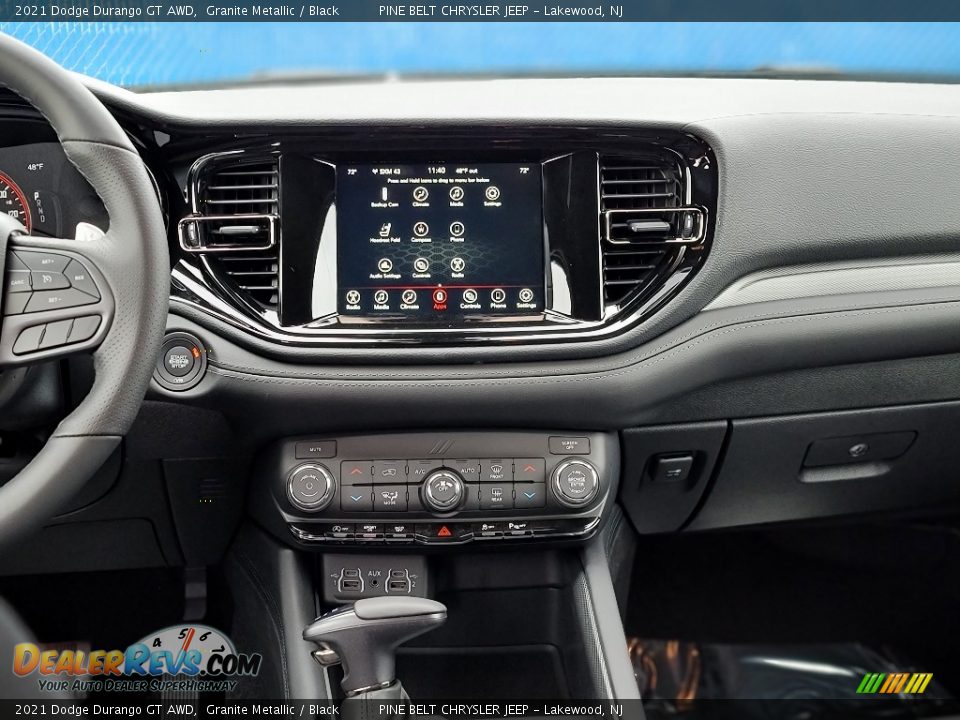The image size is (960, 720).
Task: Toggle the park assist OFF switch
Action: pyautogui.click(x=517, y=527)
